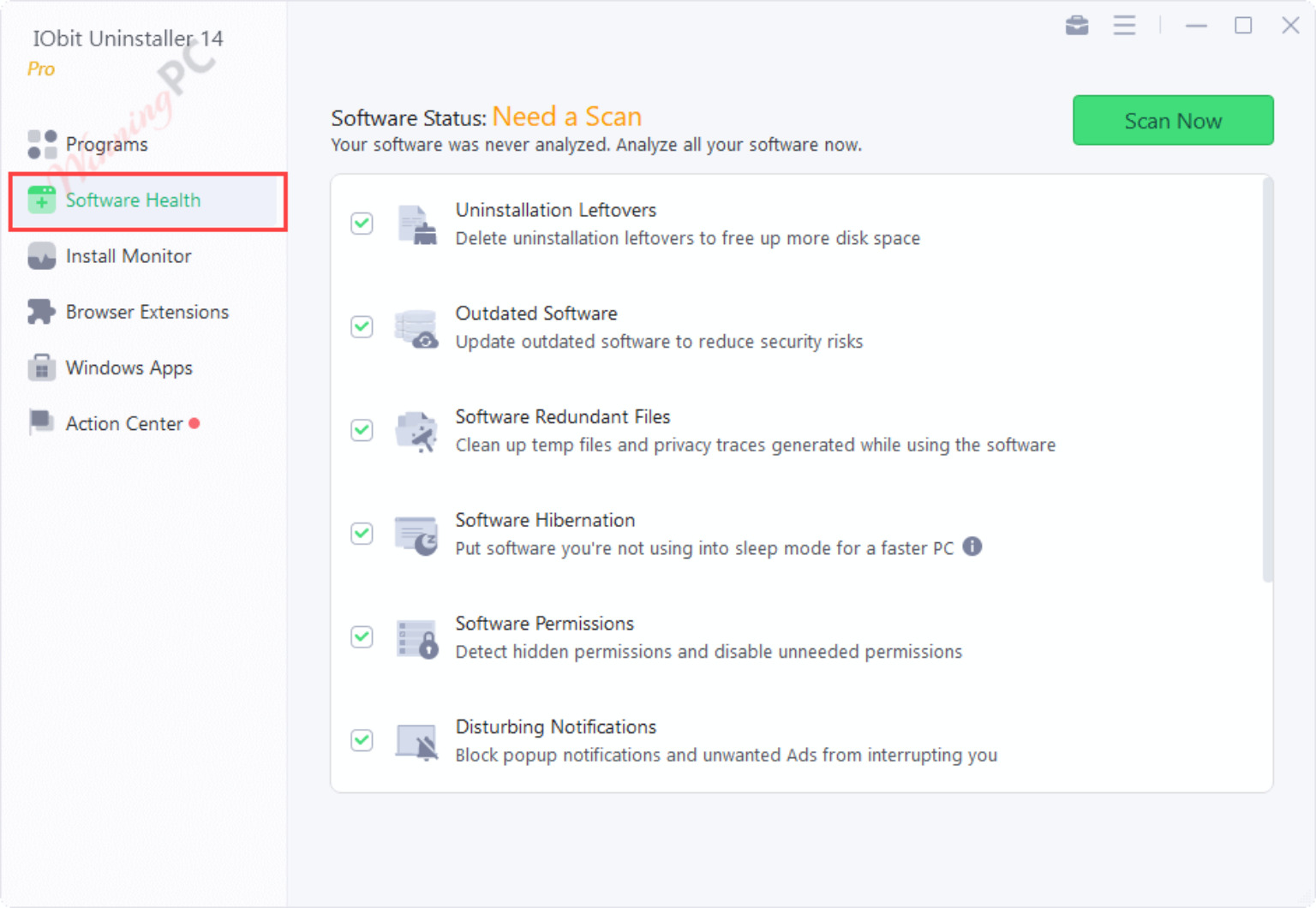Image resolution: width=1316 pixels, height=908 pixels.
Task: Click the orange Need a Scan status text
Action: click(567, 116)
